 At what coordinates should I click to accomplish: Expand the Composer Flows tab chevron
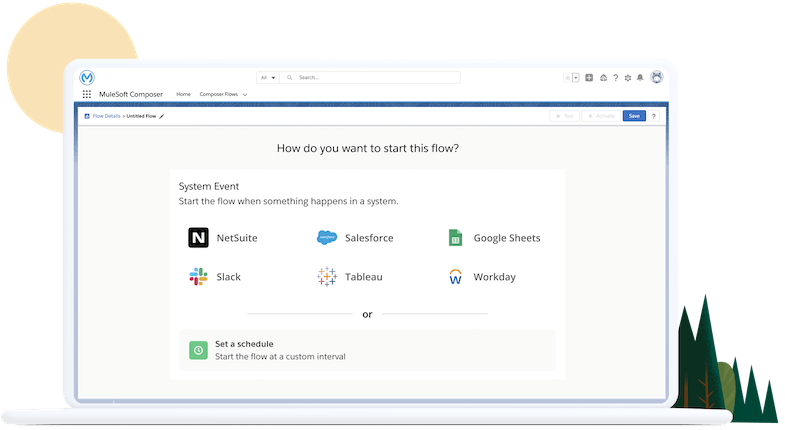pyautogui.click(x=245, y=94)
